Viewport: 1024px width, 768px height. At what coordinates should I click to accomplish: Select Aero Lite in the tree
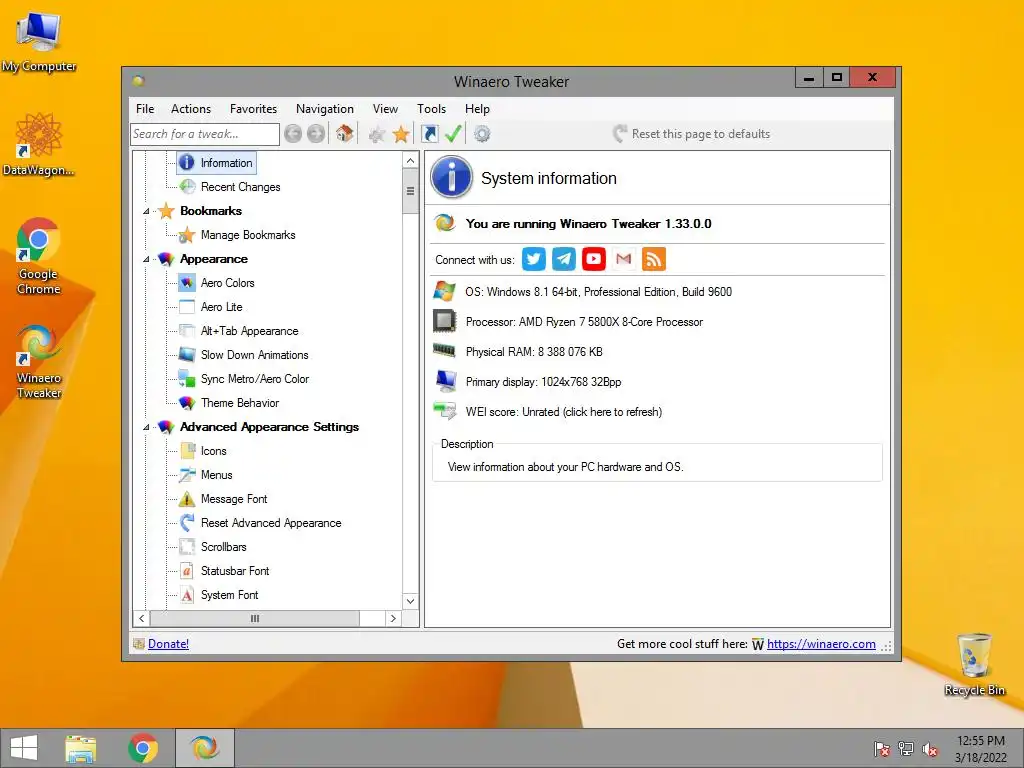tap(221, 307)
